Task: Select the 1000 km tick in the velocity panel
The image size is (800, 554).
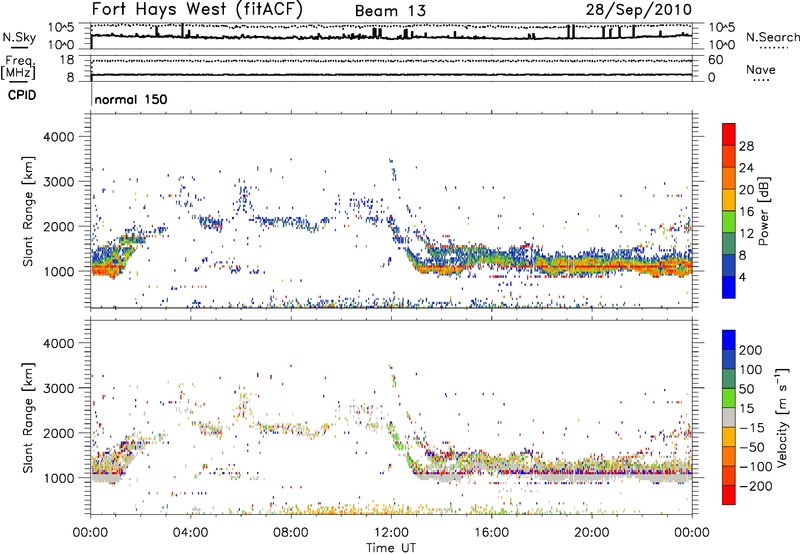Action: coord(58,478)
